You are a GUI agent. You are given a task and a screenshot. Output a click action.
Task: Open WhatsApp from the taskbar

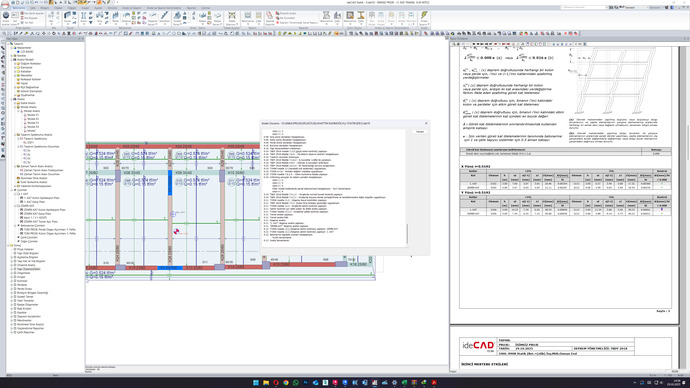pyautogui.click(x=295, y=383)
